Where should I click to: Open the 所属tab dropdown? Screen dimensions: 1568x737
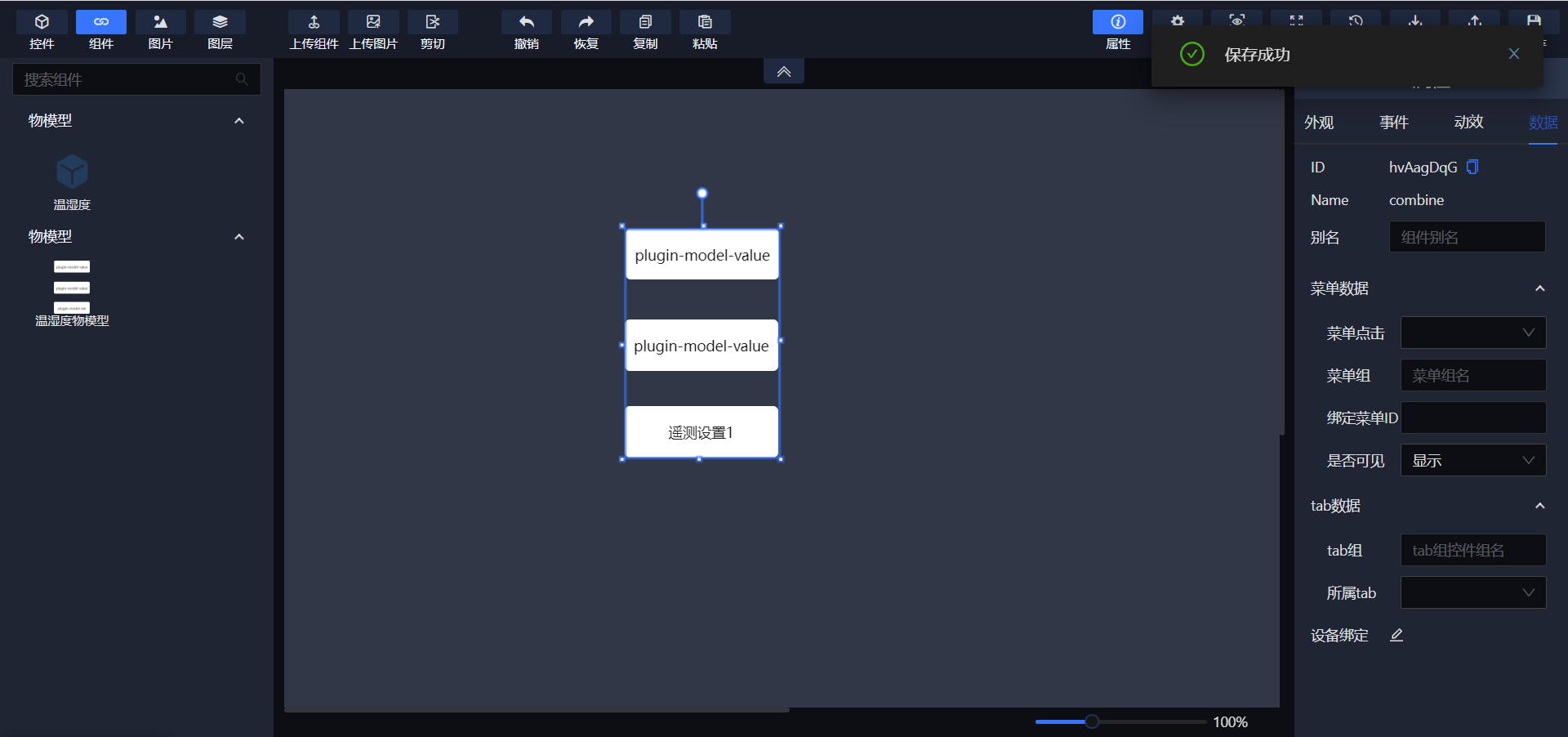pos(1473,592)
